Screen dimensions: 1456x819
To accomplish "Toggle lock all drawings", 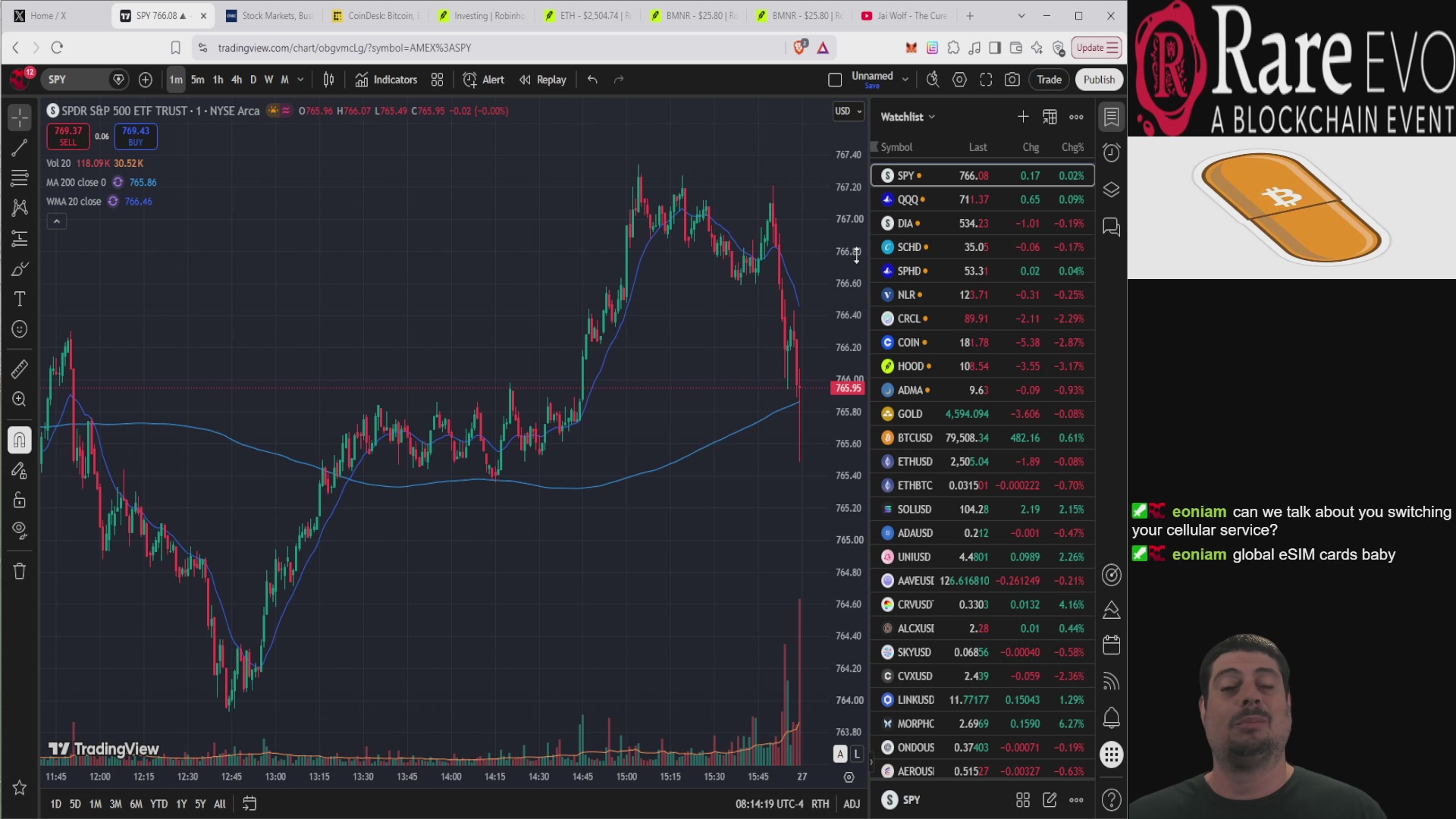I will pos(20,500).
